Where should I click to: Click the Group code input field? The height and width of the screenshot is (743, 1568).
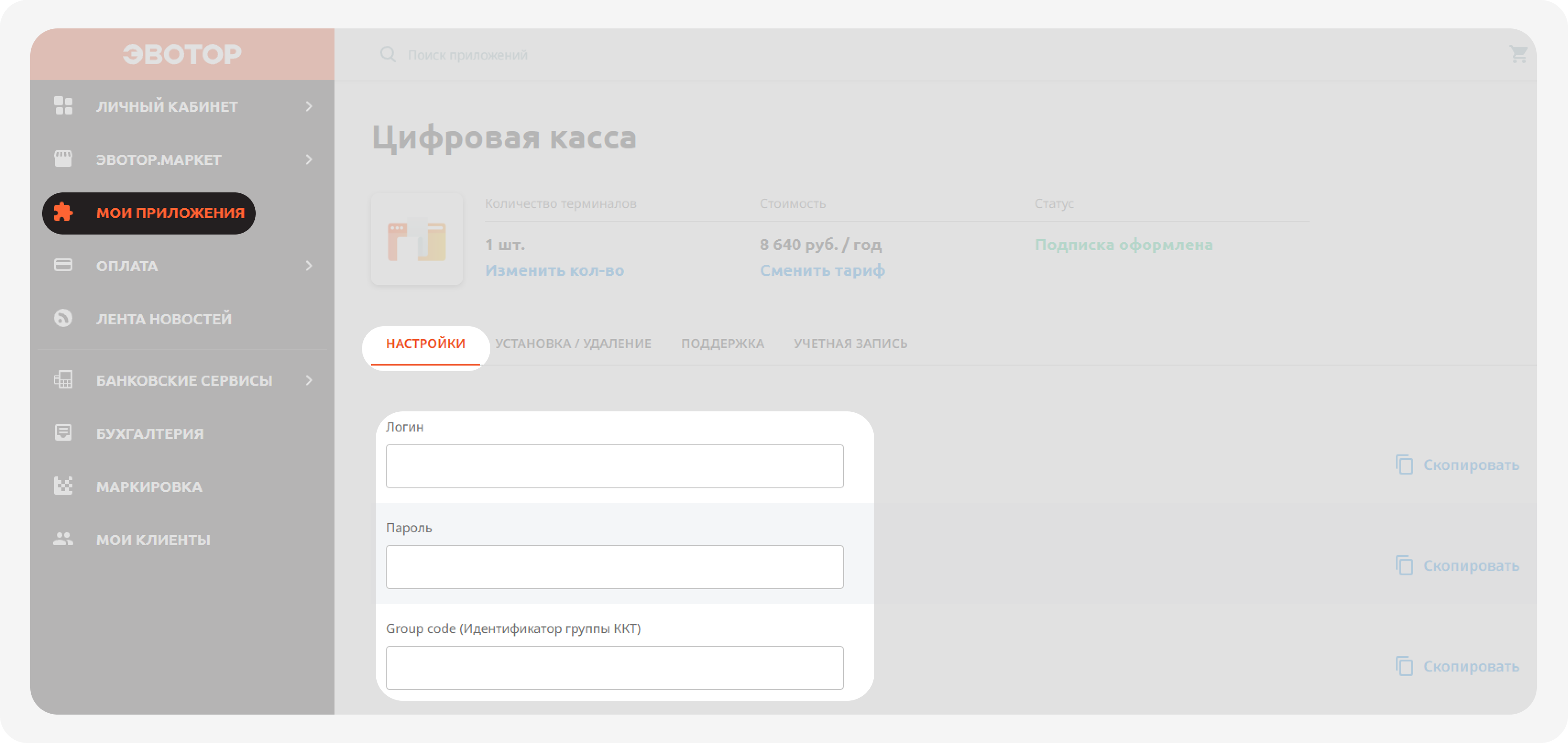614,667
